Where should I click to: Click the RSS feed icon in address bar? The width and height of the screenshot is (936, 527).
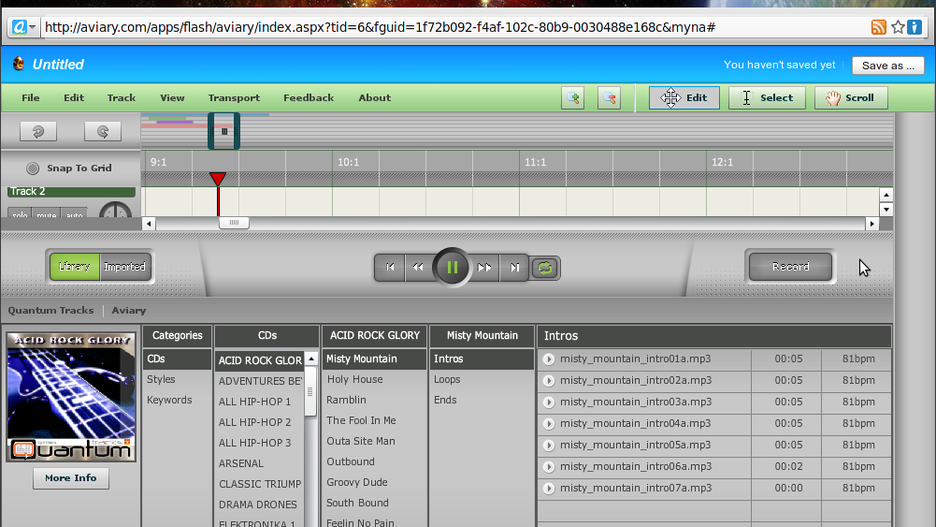click(x=879, y=27)
